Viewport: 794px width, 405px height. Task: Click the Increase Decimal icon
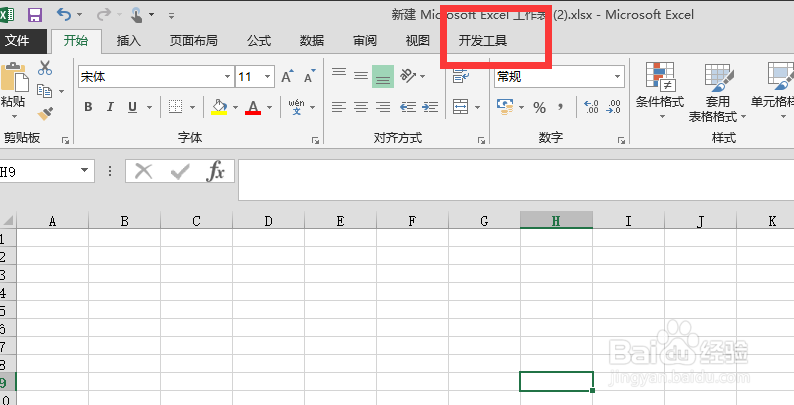coord(591,107)
